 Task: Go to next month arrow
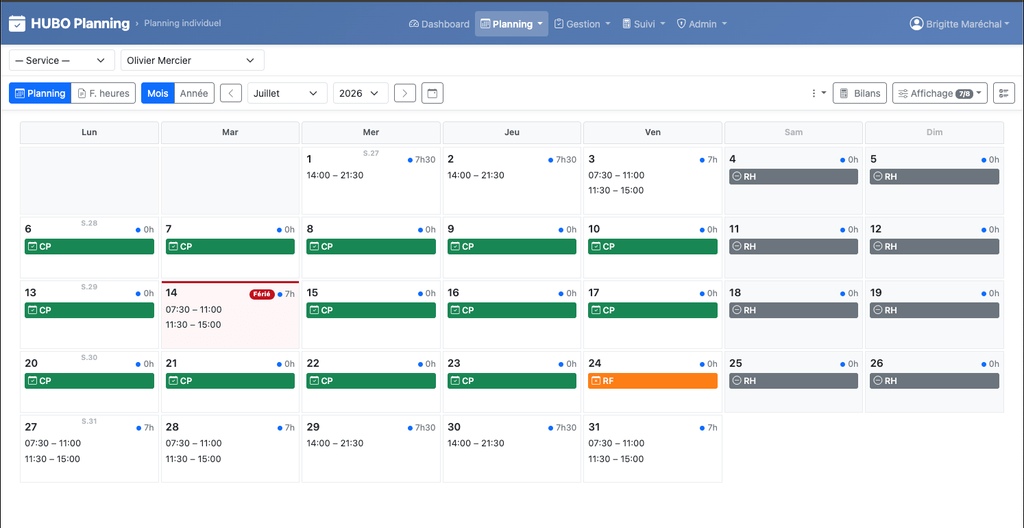(405, 93)
